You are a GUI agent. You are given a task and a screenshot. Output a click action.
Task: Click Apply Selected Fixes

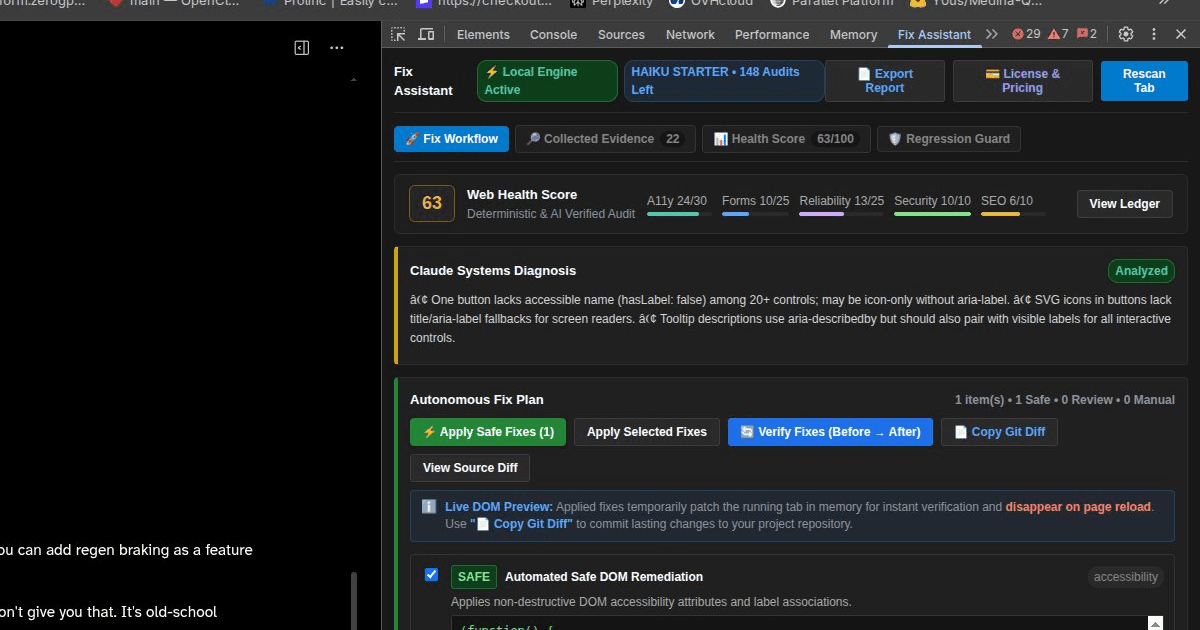[x=647, y=432]
